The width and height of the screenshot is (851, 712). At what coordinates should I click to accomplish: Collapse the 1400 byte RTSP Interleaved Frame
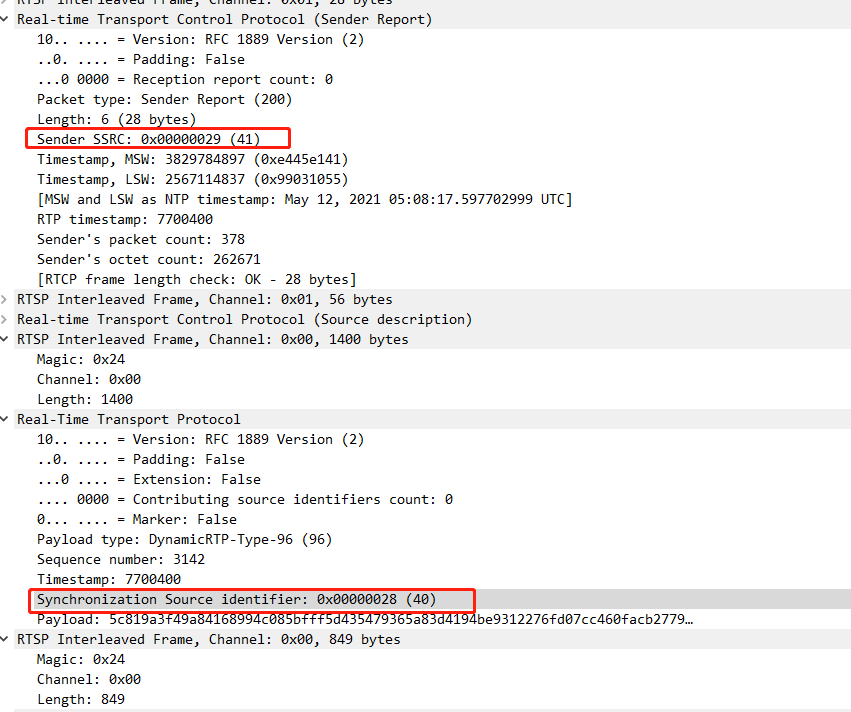pos(6,339)
